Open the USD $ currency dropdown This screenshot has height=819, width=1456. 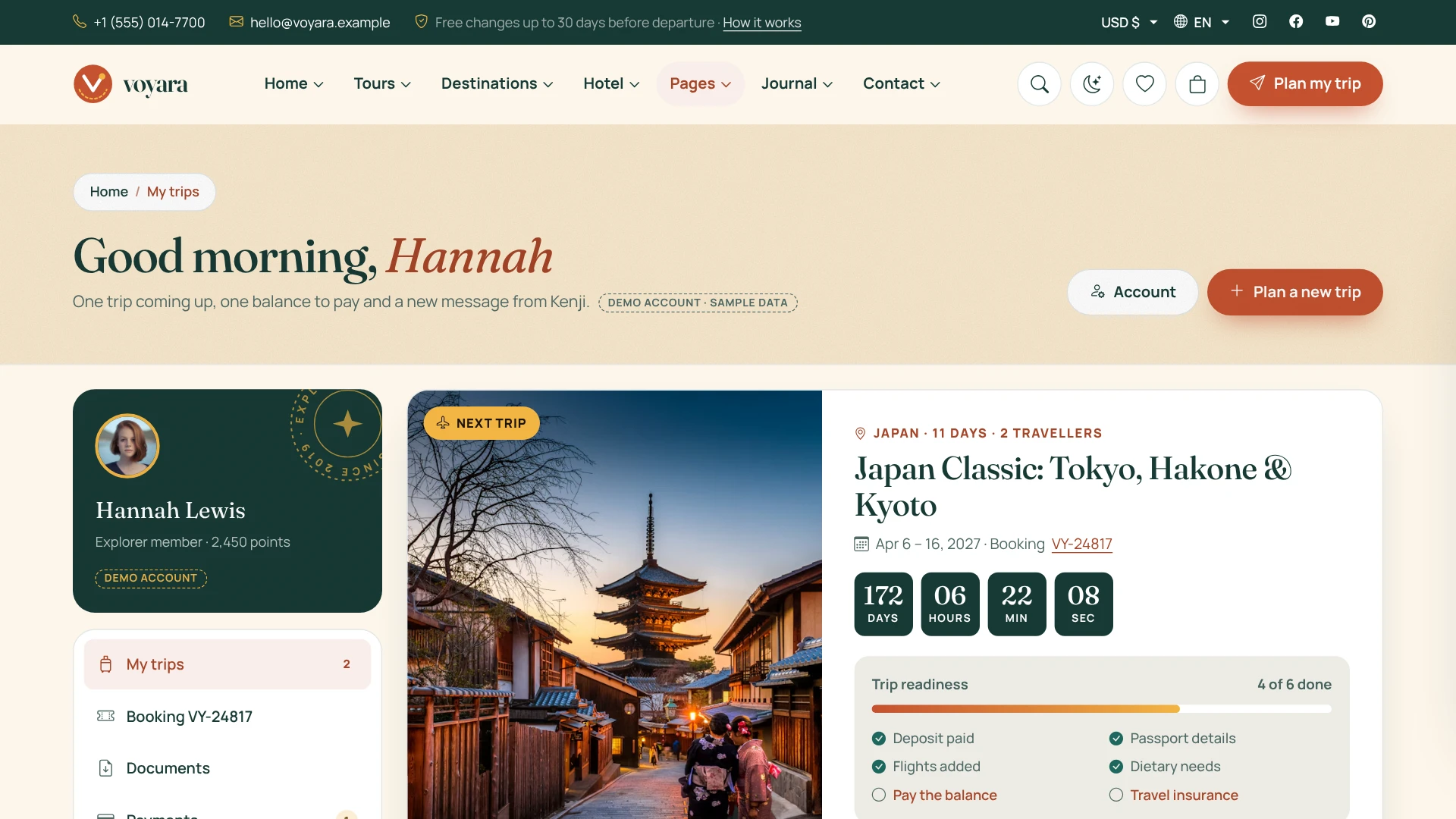coord(1129,22)
